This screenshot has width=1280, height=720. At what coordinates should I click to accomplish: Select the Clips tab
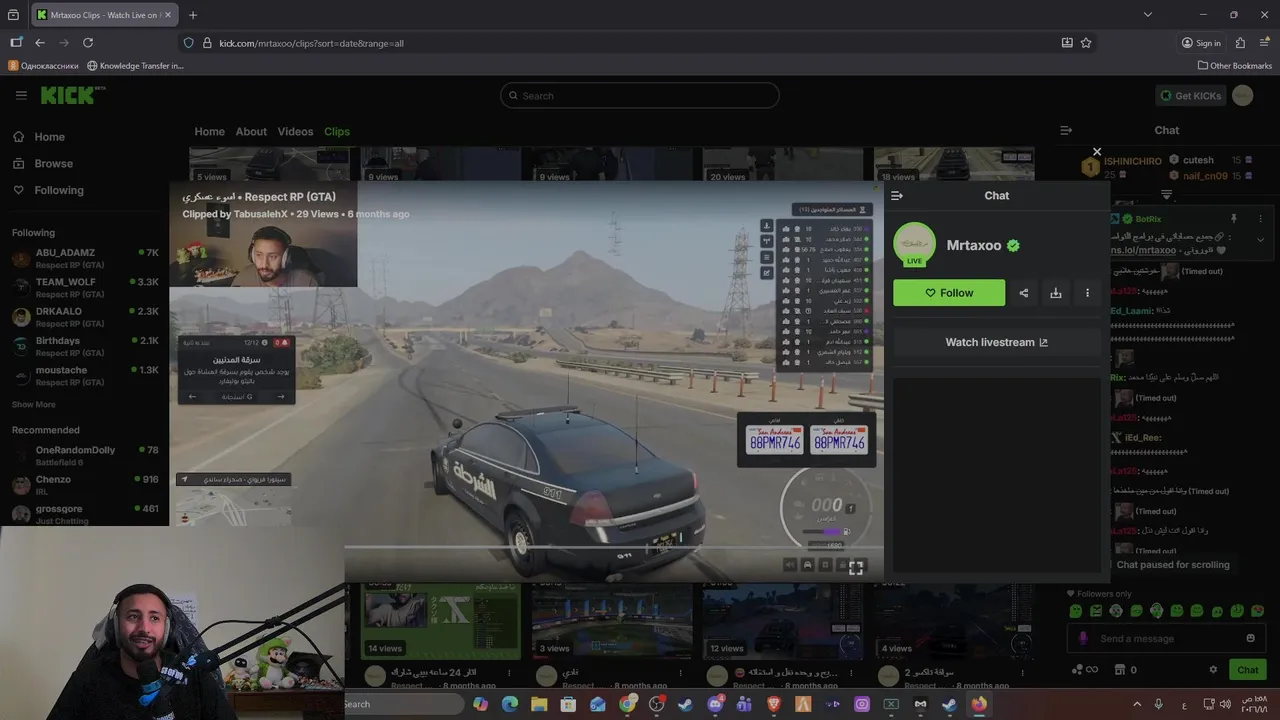(337, 131)
